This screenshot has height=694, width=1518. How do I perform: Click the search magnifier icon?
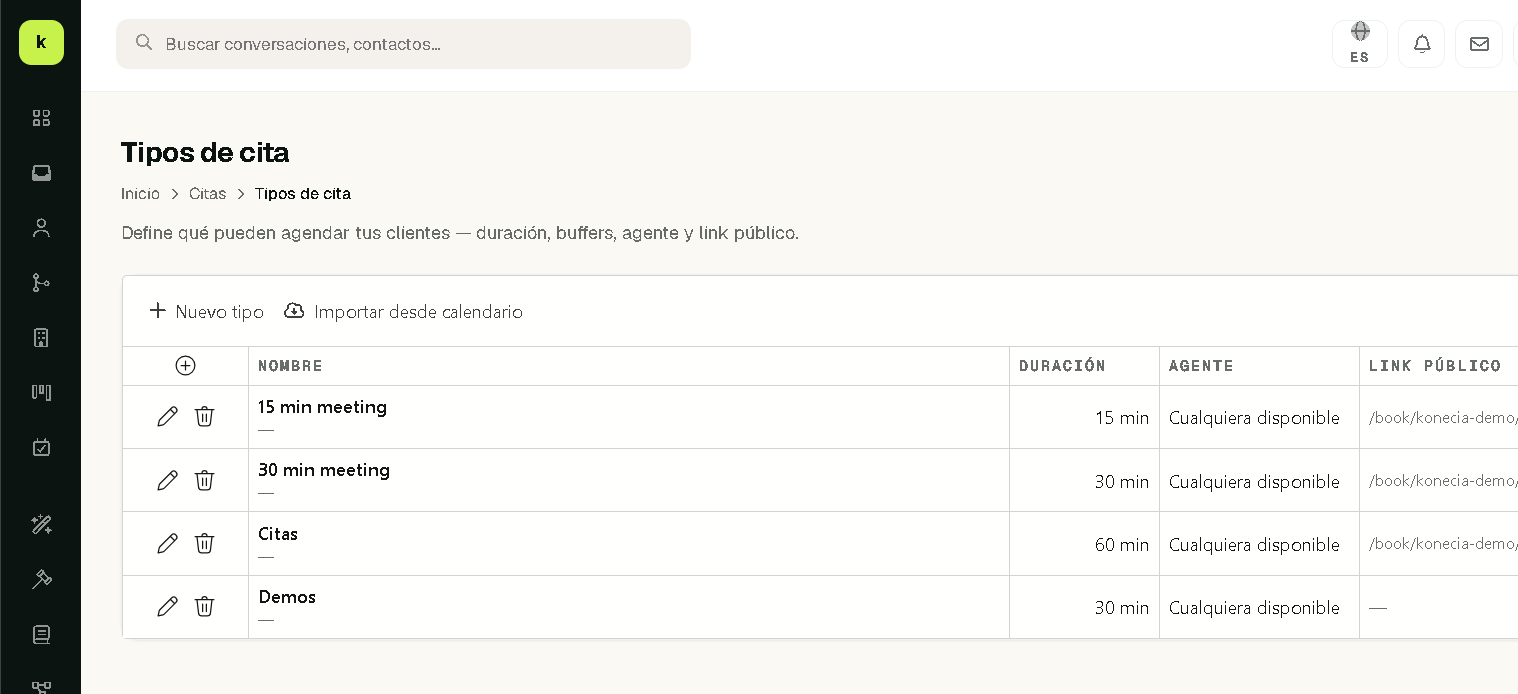pos(144,43)
